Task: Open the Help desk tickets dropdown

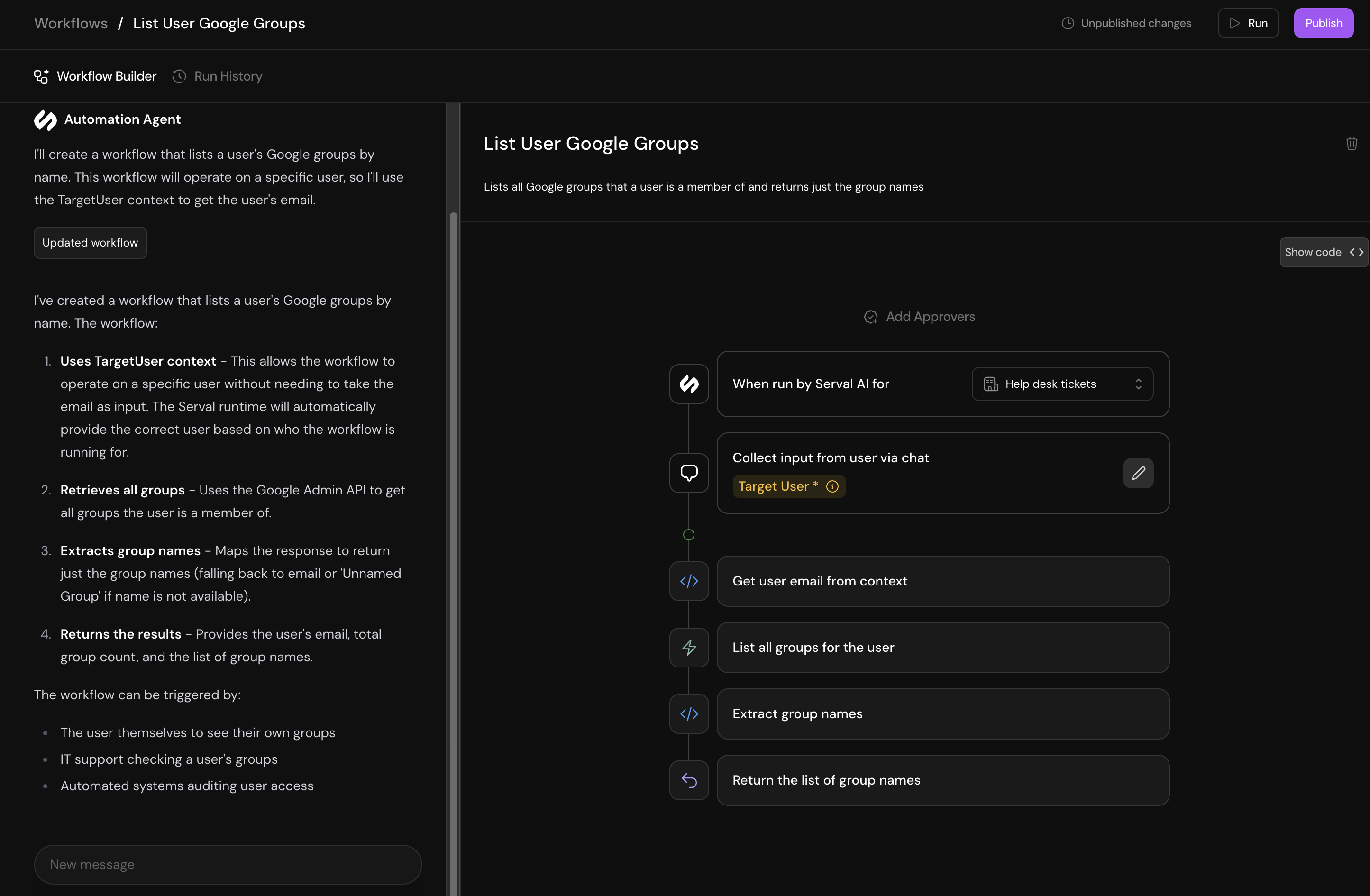Action: click(x=1062, y=384)
